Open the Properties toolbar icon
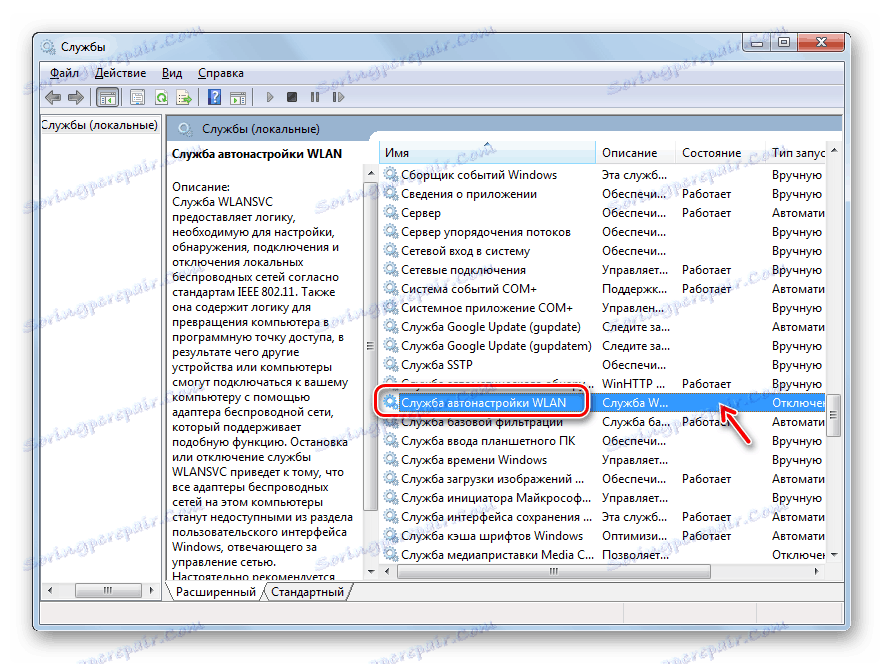Screen dimensions: 884x664 coord(137,98)
